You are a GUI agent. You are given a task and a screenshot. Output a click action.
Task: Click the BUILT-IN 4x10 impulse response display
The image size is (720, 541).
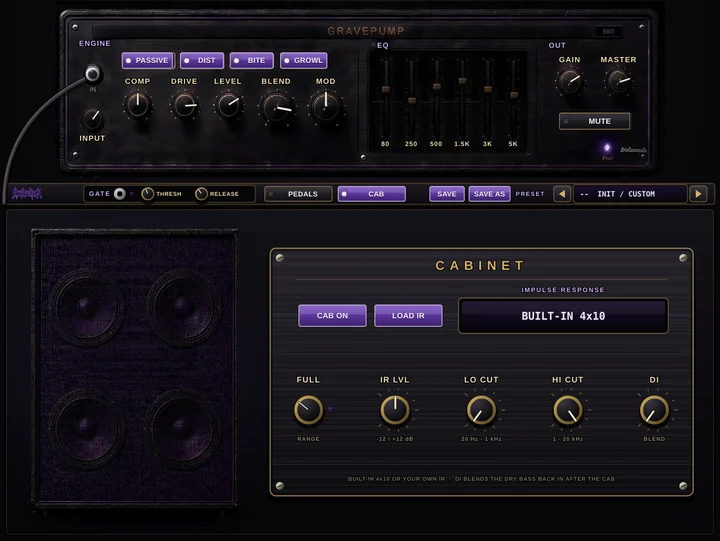click(x=563, y=316)
